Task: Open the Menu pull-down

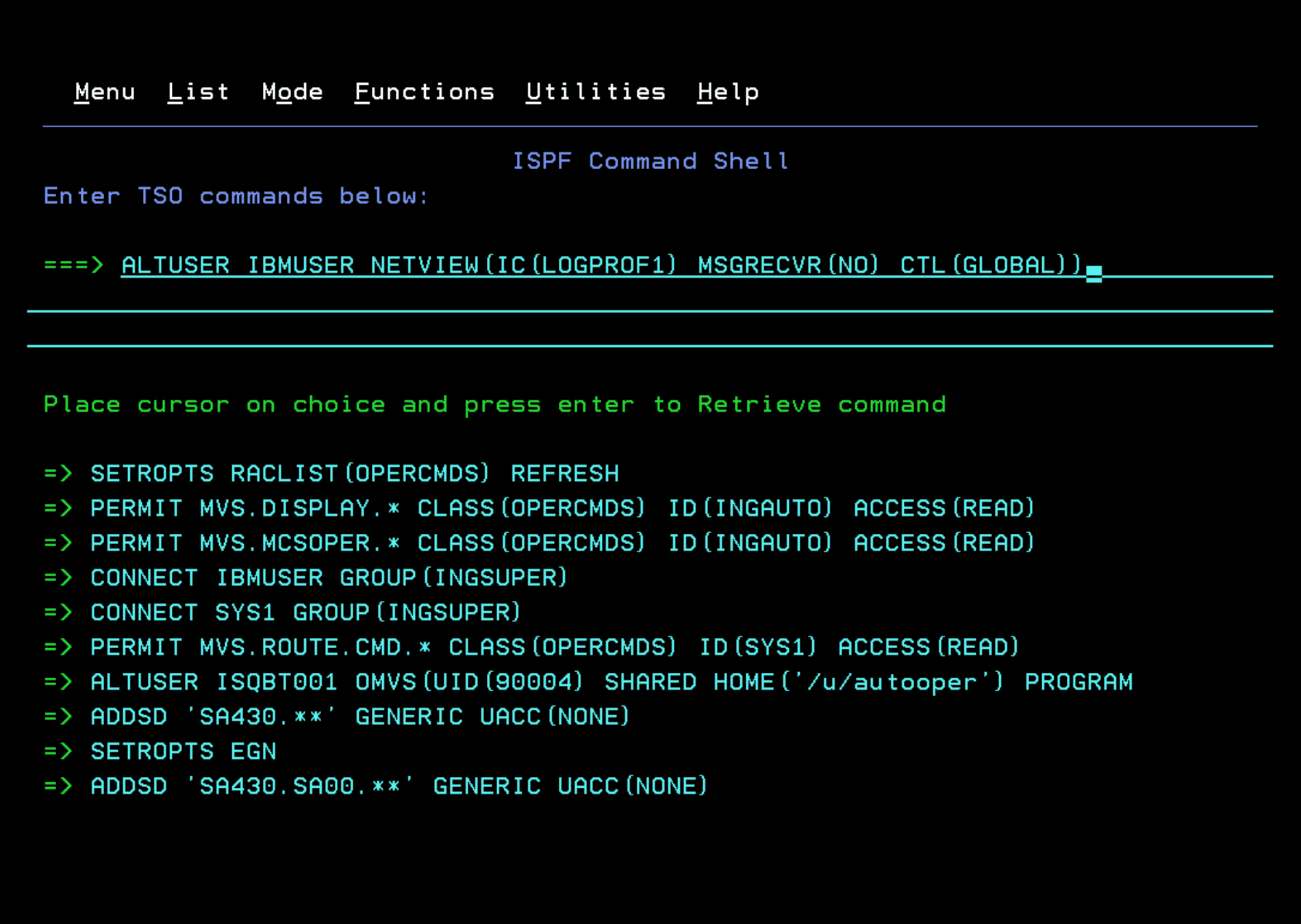Action: click(105, 92)
